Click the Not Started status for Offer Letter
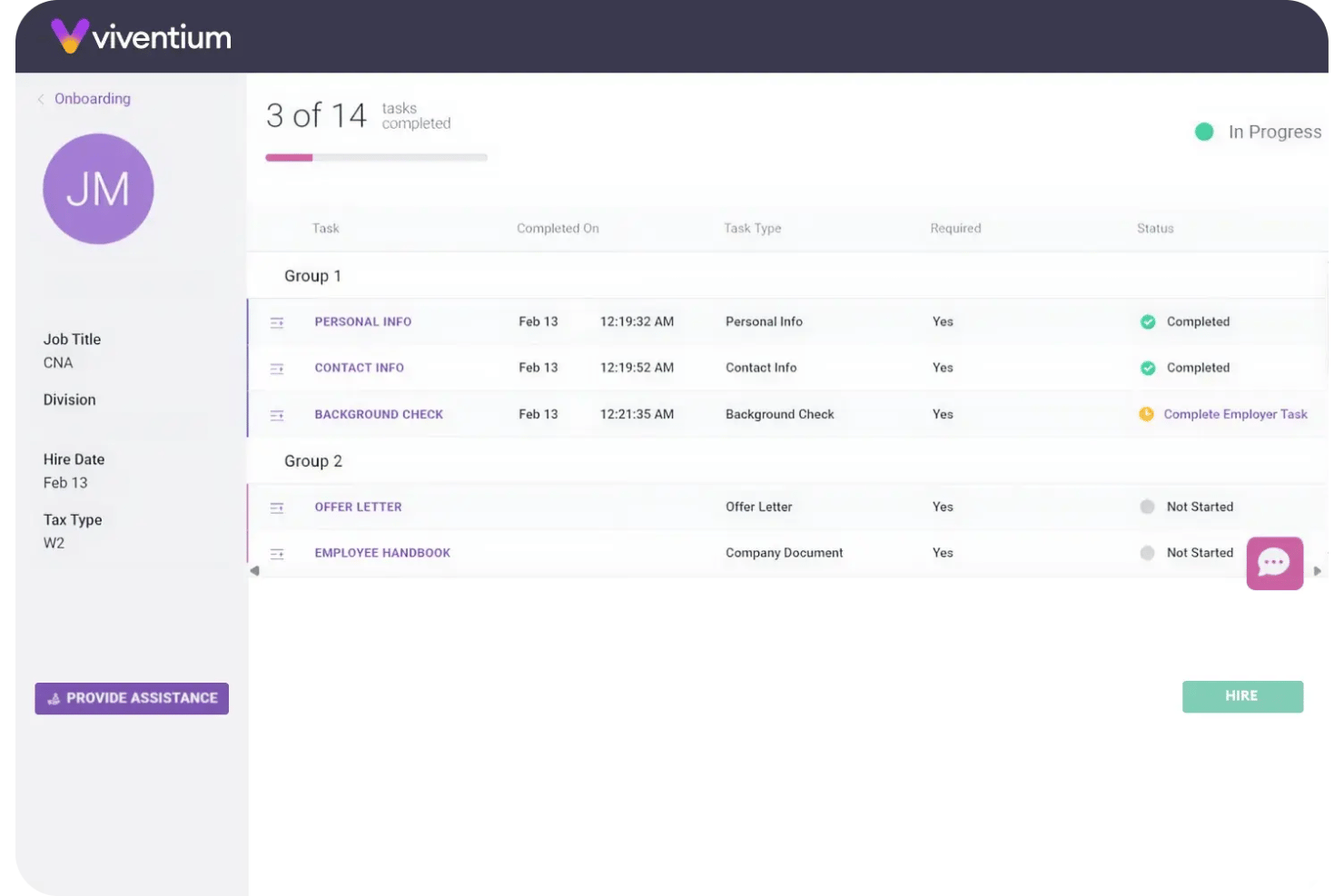The height and width of the screenshot is (896, 1344). 1200,507
